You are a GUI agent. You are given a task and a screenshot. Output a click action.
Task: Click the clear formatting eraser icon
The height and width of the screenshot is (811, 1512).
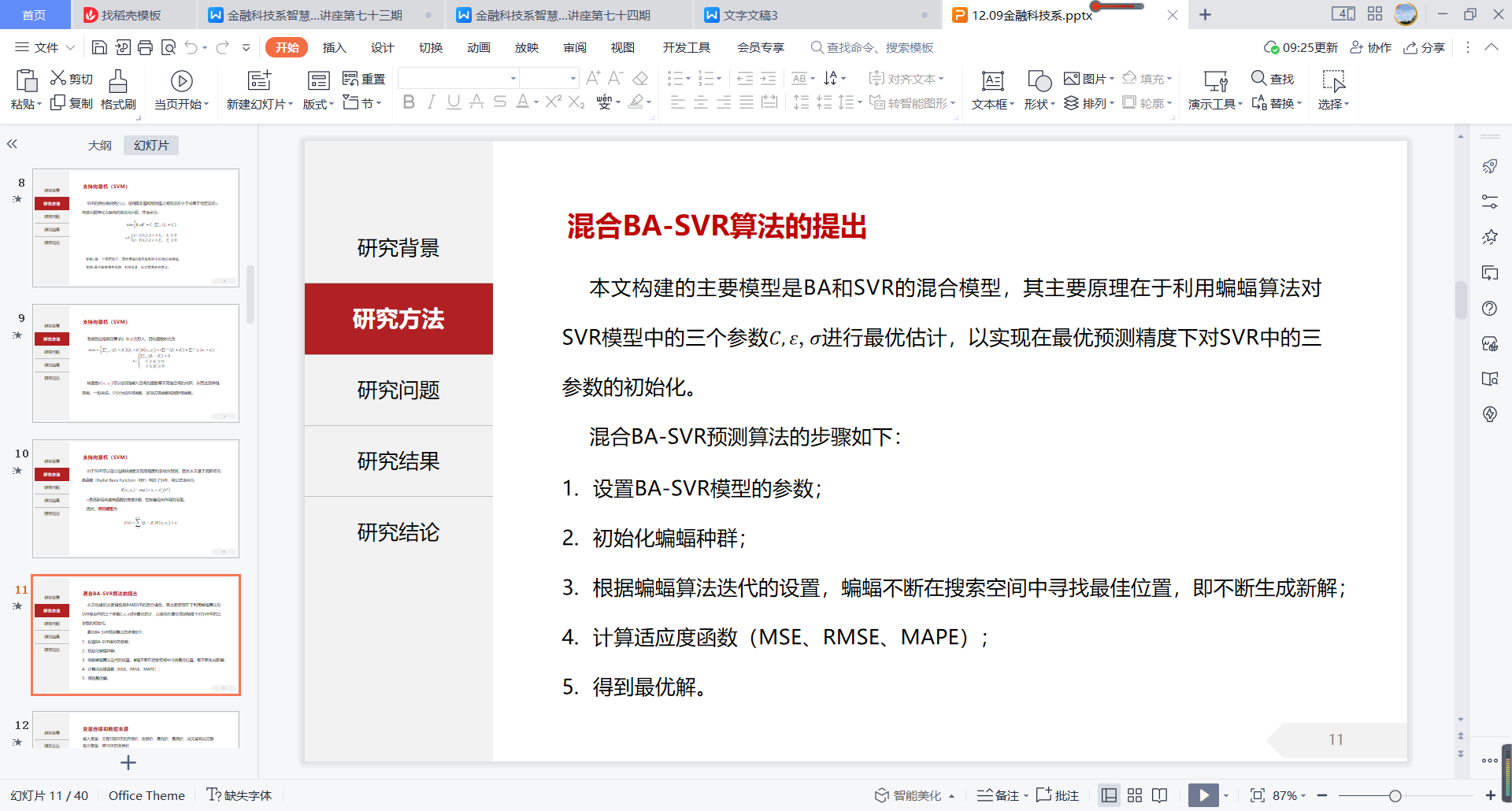point(640,79)
